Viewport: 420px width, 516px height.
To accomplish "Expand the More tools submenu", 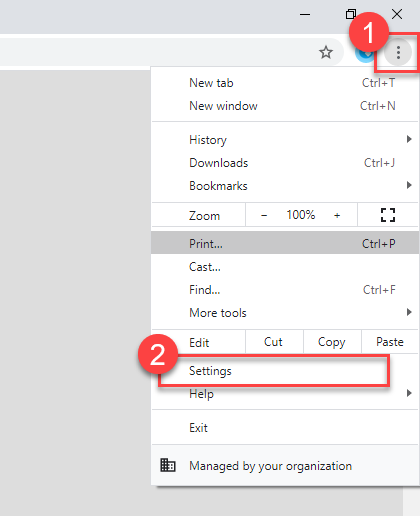I will (285, 313).
